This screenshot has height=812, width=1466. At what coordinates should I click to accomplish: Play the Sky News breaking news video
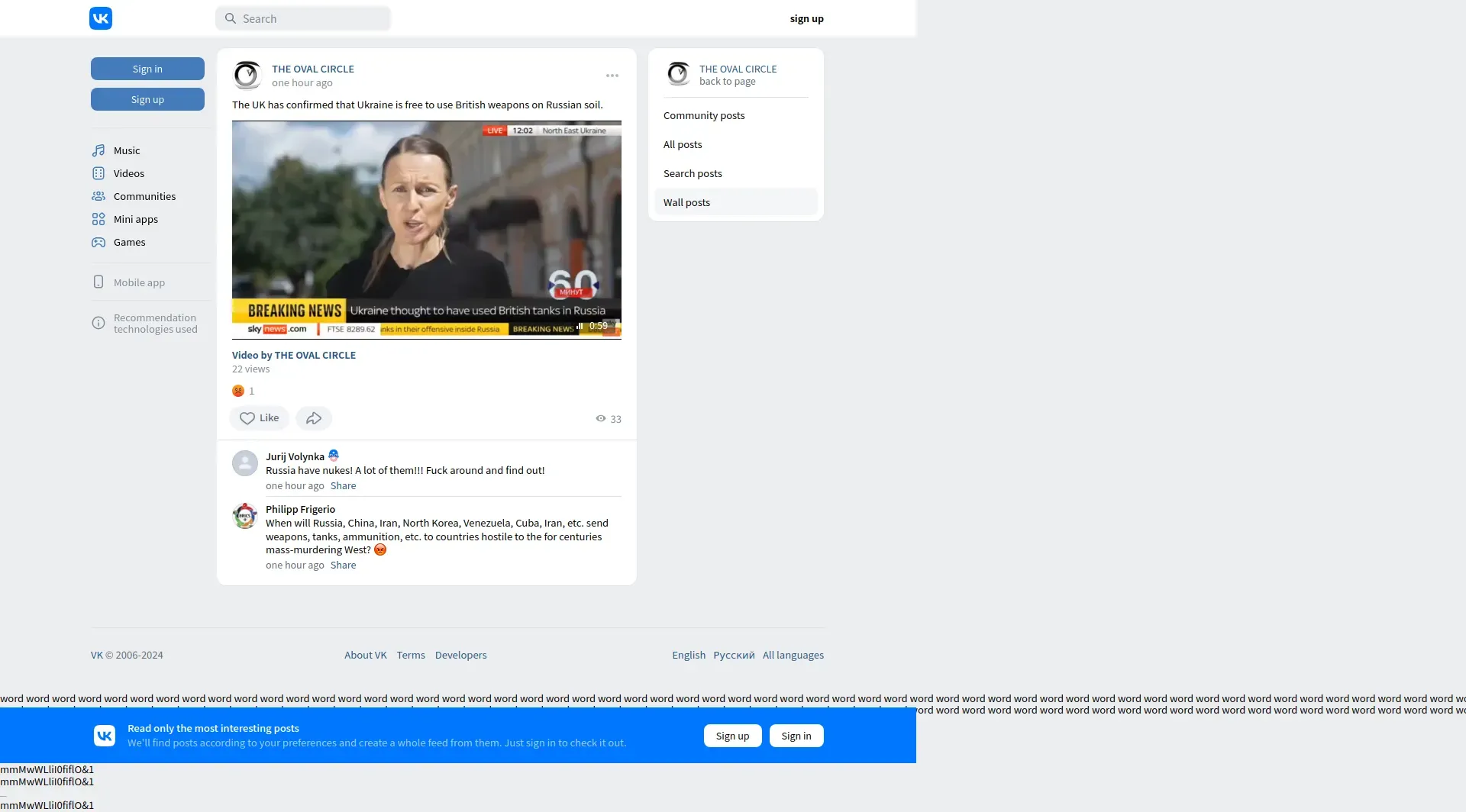(x=427, y=230)
